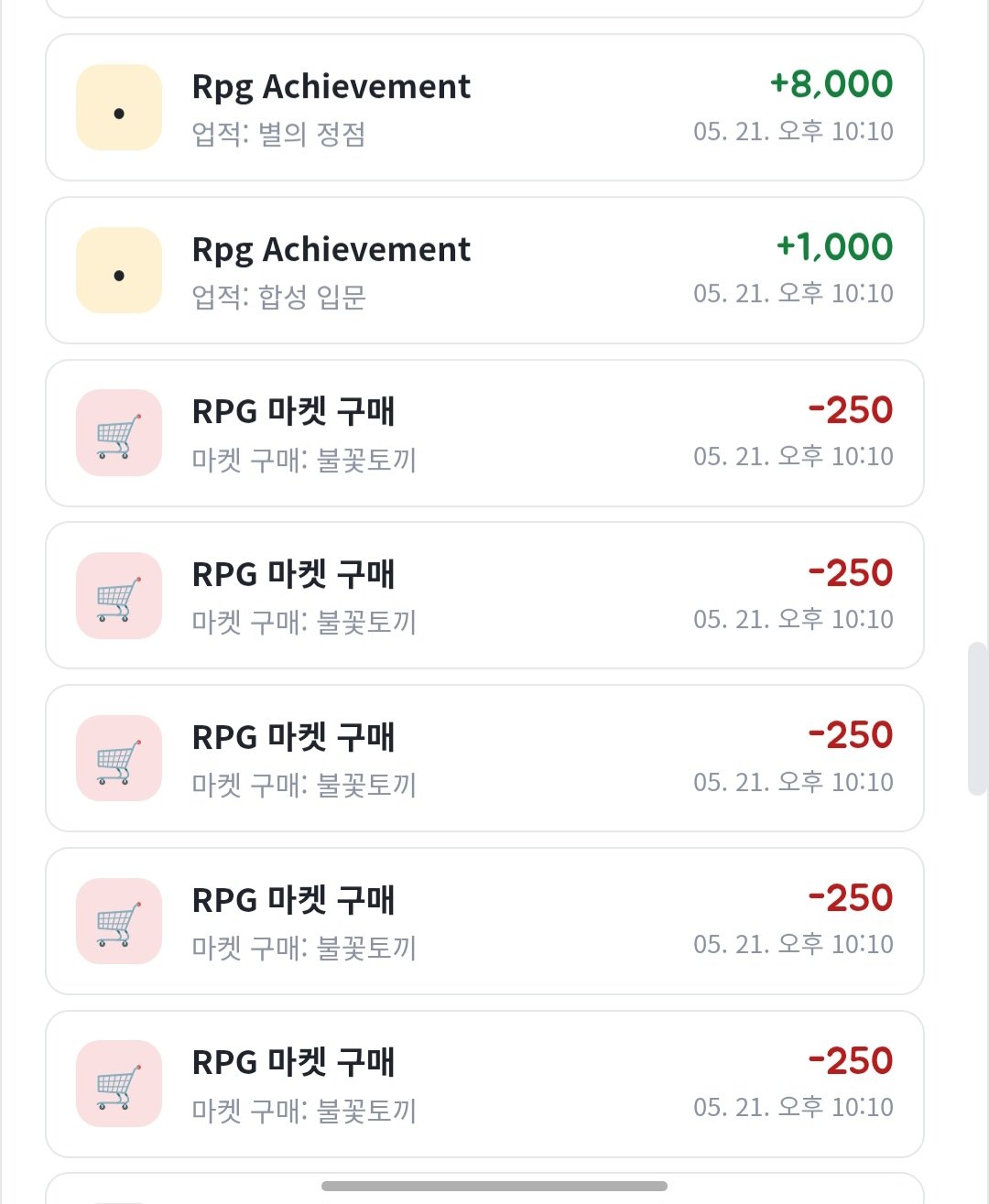Tap 마켓 구매: 불꽃토끼 text in last card
The height and width of the screenshot is (1204, 989).
coord(304,1111)
